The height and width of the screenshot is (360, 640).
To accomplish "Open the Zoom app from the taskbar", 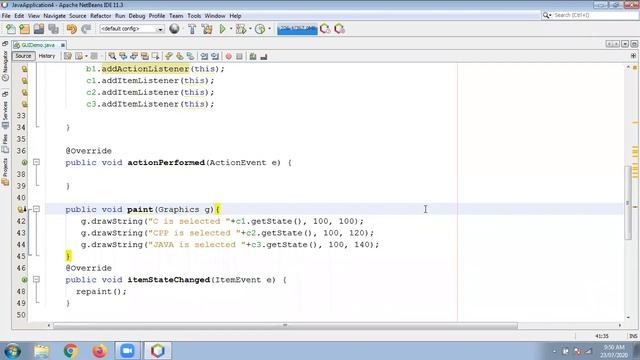I will [127, 351].
